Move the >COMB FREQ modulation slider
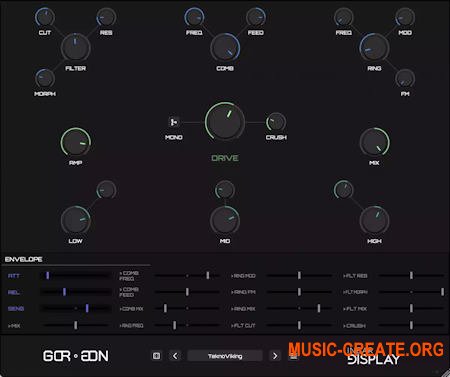 click(187, 275)
